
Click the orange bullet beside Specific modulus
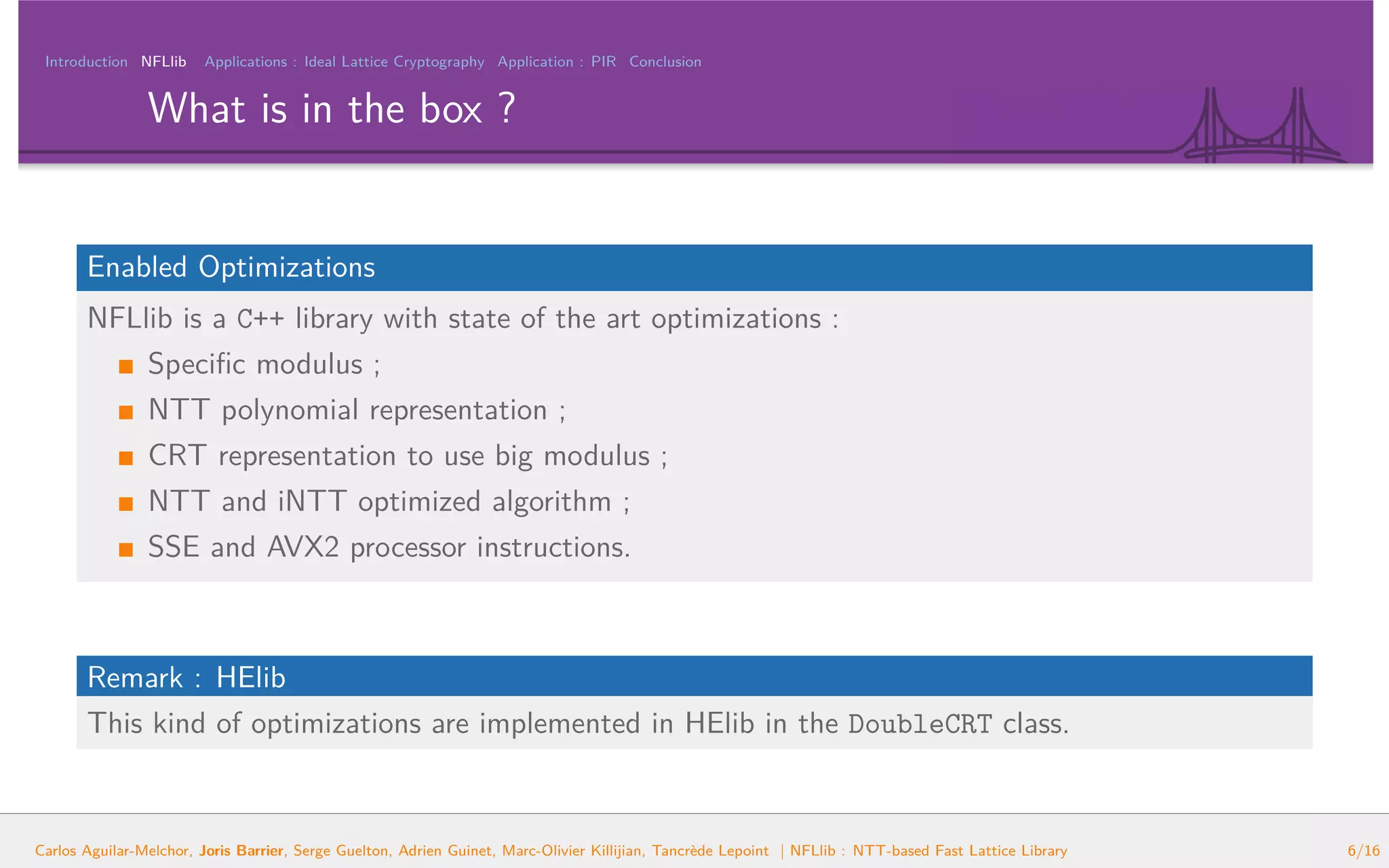126,367
